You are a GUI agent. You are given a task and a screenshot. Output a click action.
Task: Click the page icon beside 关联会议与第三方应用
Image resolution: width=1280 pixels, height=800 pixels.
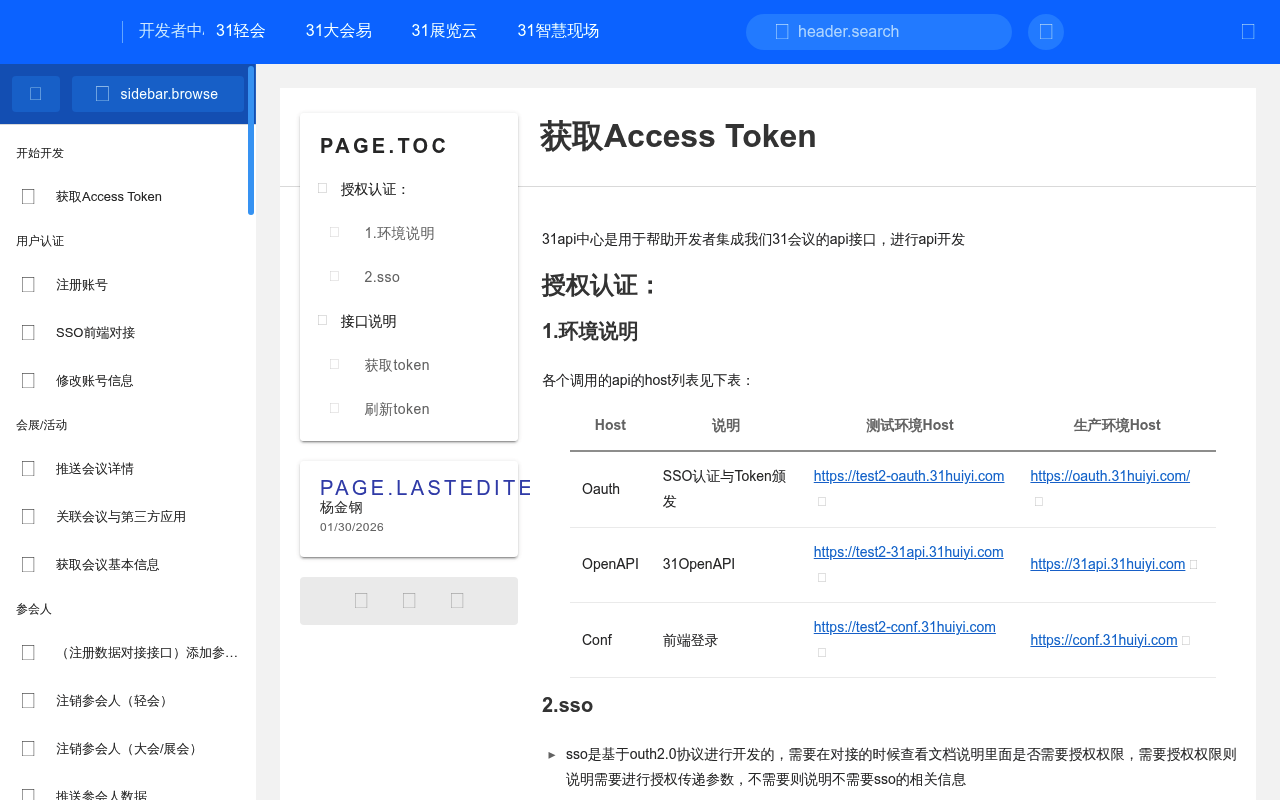[28, 517]
